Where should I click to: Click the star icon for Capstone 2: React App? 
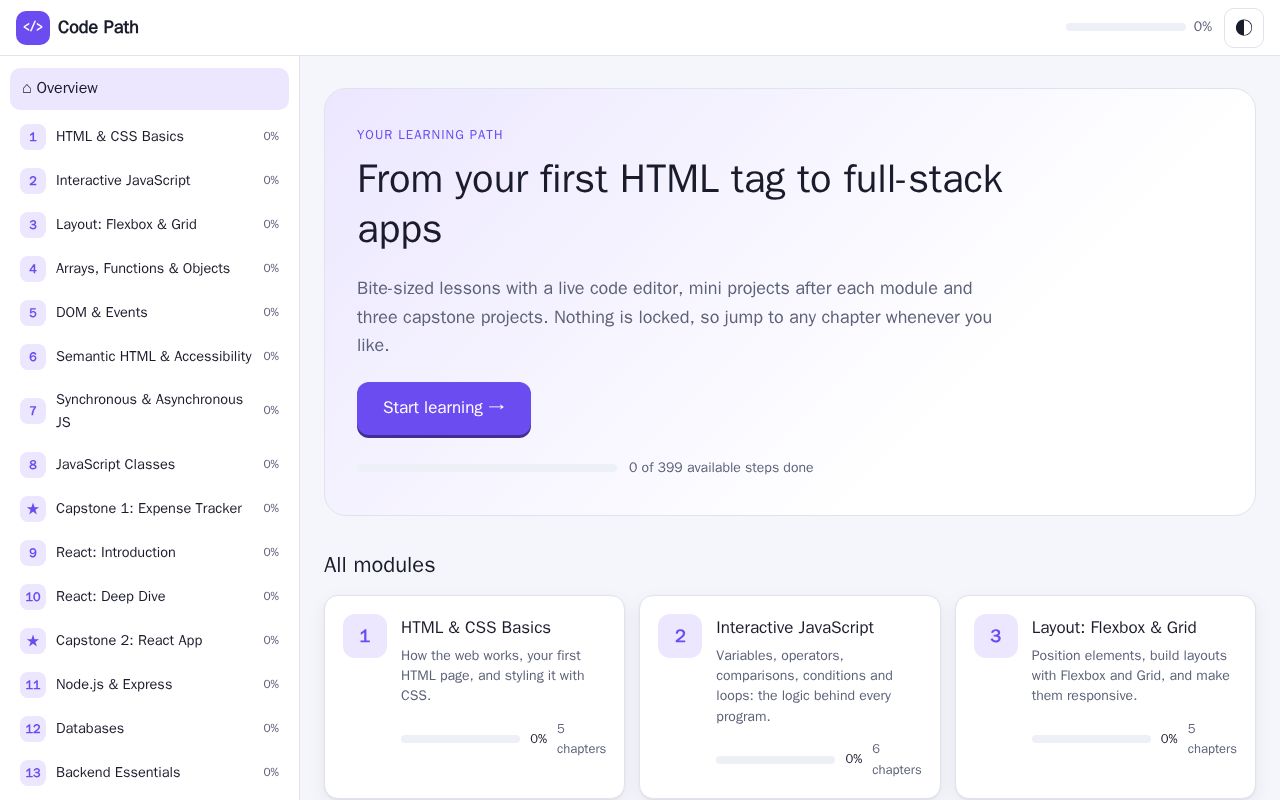tap(33, 641)
